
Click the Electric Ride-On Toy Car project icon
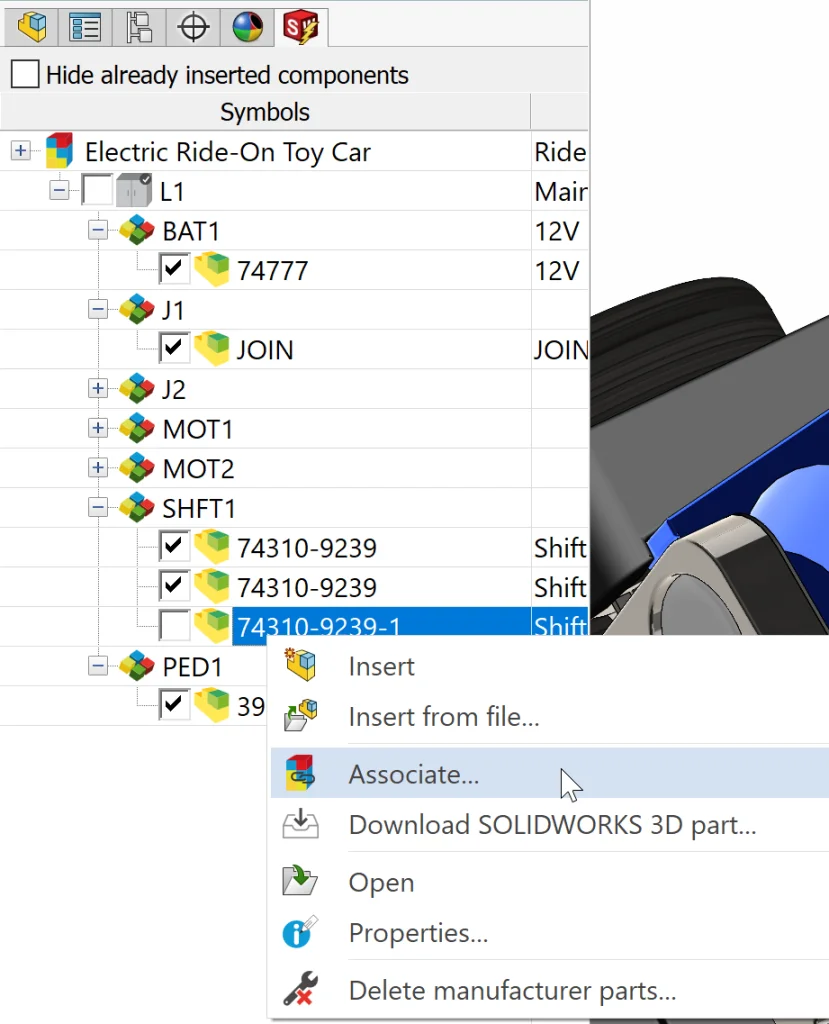59,151
